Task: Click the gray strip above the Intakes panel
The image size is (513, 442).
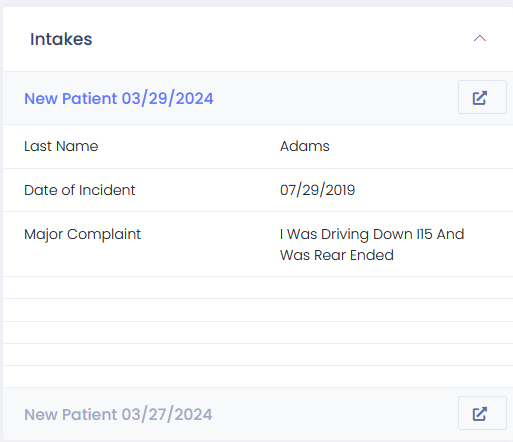Action: (x=256, y=3)
